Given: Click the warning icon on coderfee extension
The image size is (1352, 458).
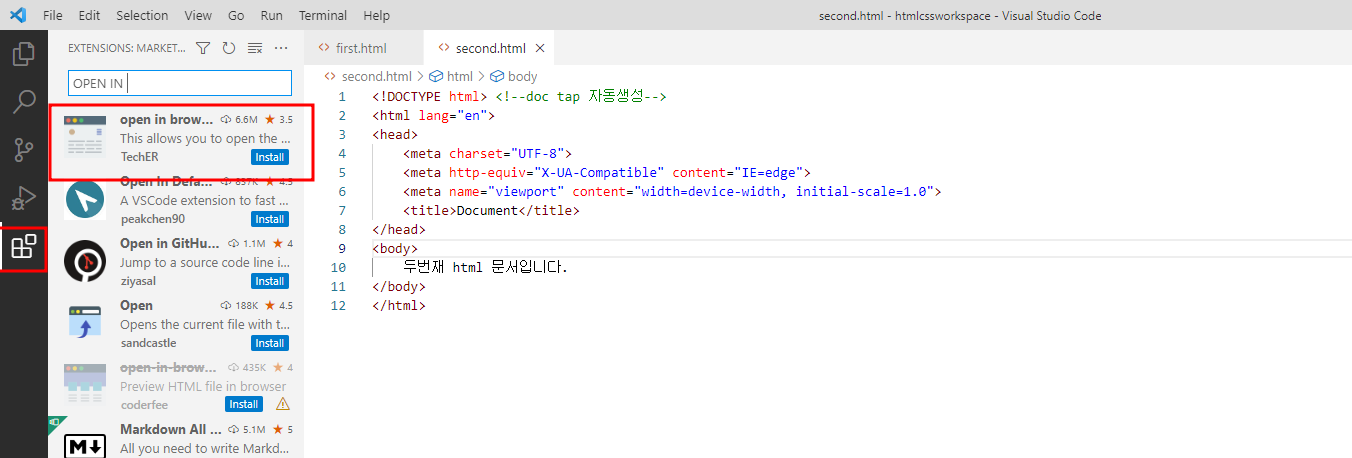Looking at the screenshot, I should click(283, 404).
